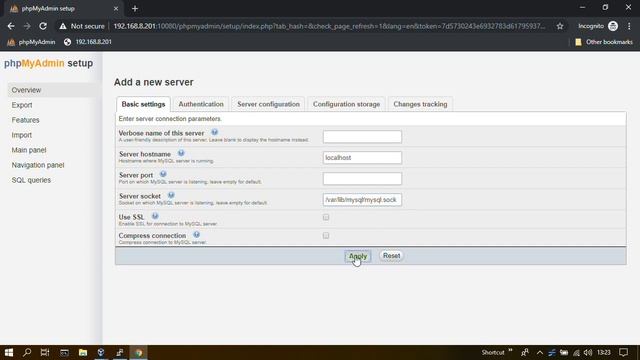Viewport: 640px width, 360px height.
Task: Open Import in the sidebar
Action: pos(22,135)
